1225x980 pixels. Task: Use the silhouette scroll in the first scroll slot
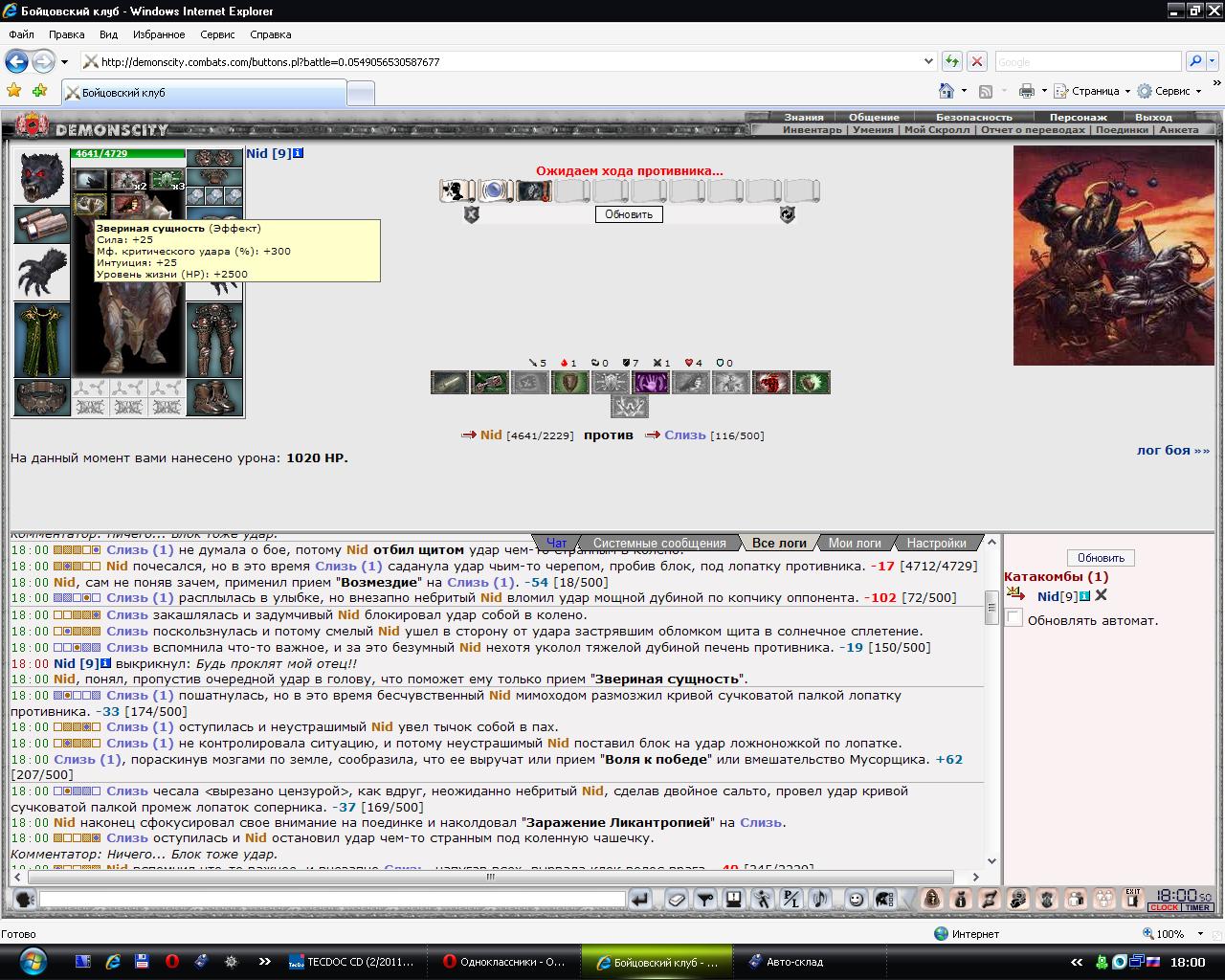pos(457,190)
